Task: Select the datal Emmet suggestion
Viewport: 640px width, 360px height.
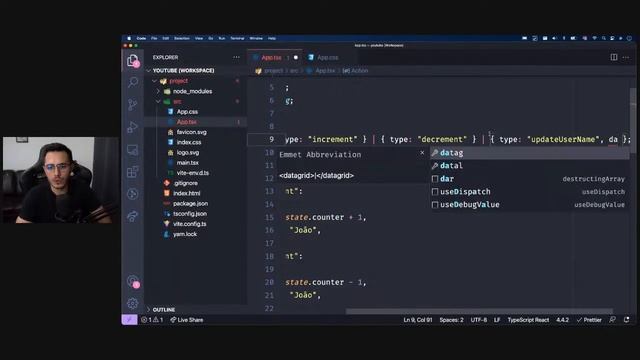Action: click(x=529, y=166)
